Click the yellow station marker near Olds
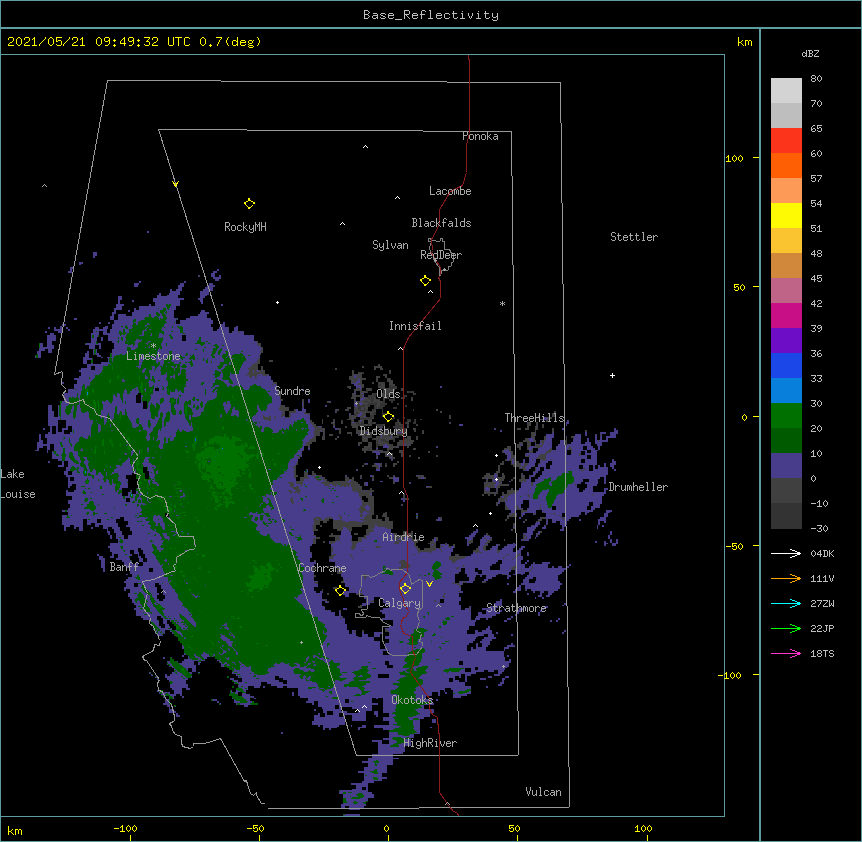 point(388,417)
